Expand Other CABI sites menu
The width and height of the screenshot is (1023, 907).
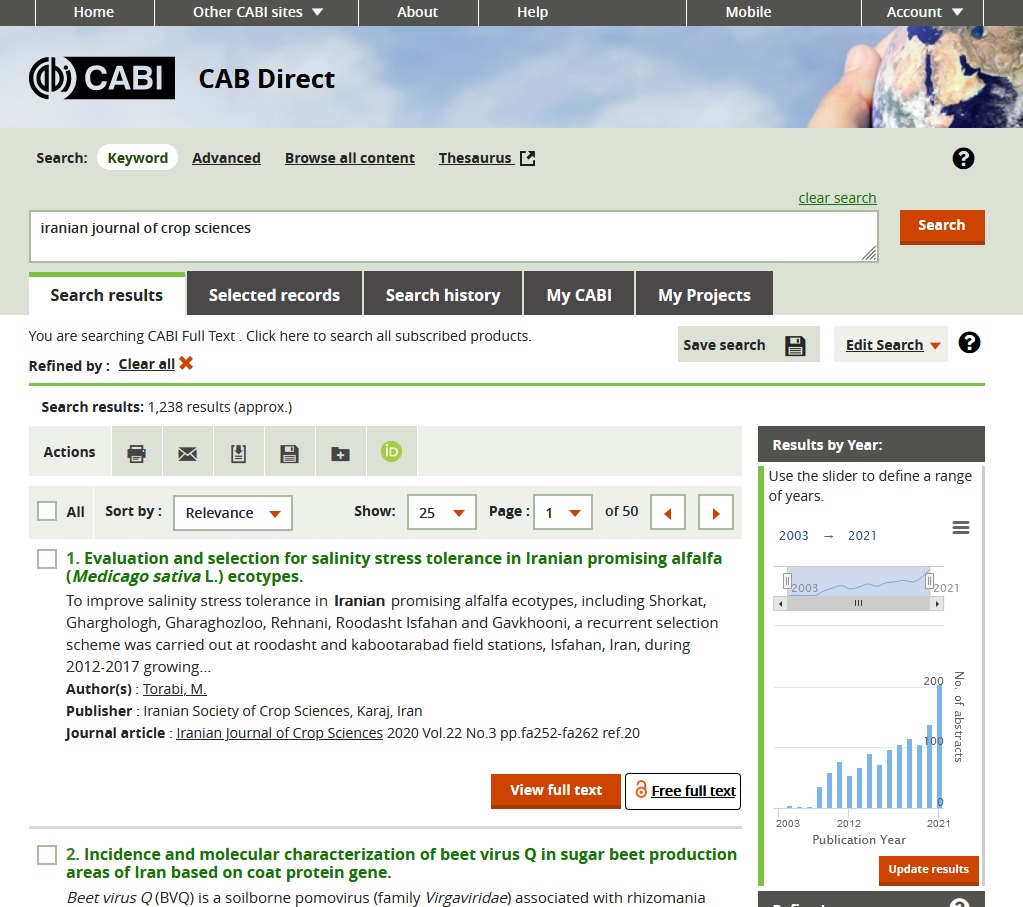click(256, 12)
